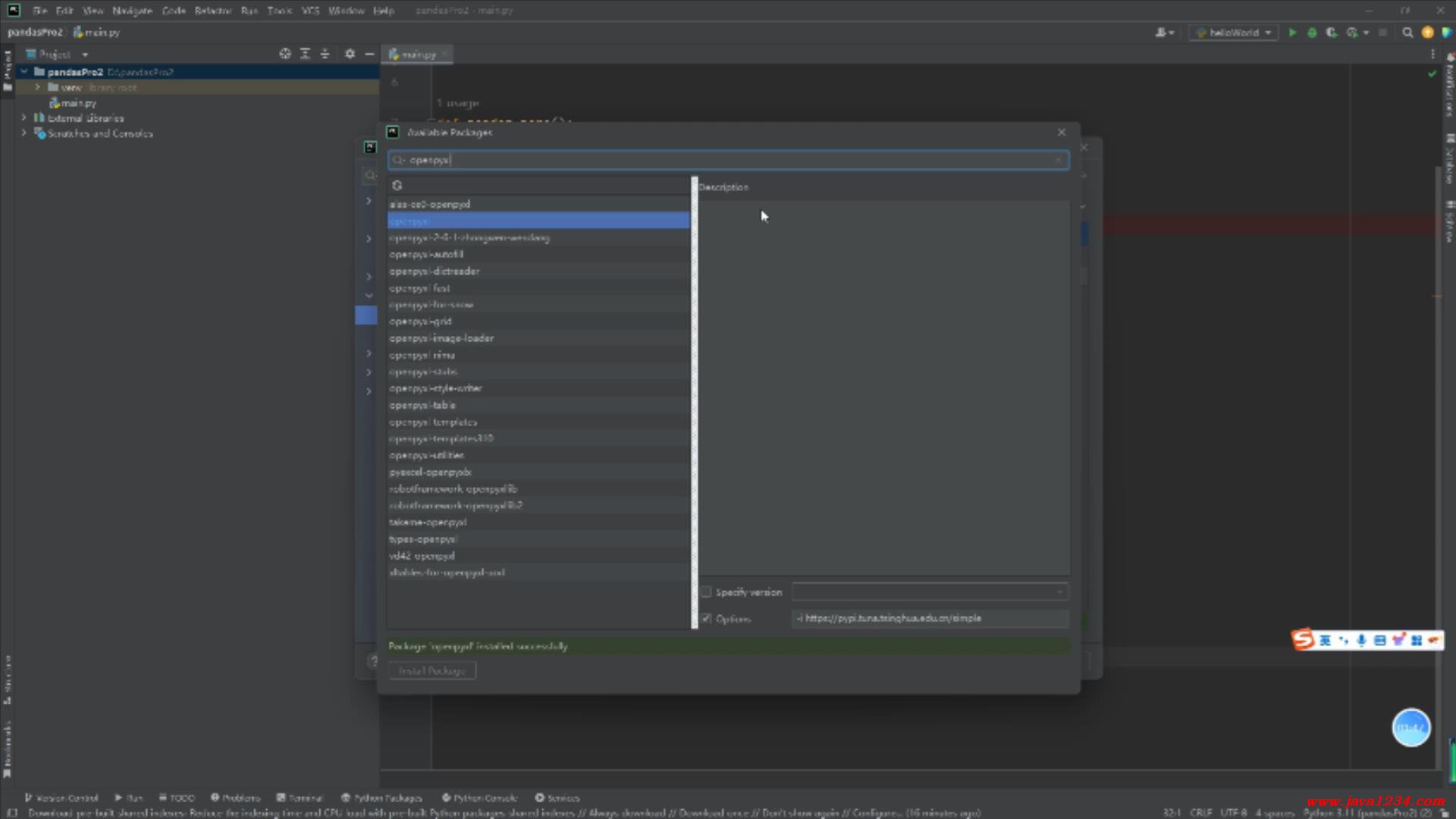
Task: Expand the venv folder
Action: [37, 87]
